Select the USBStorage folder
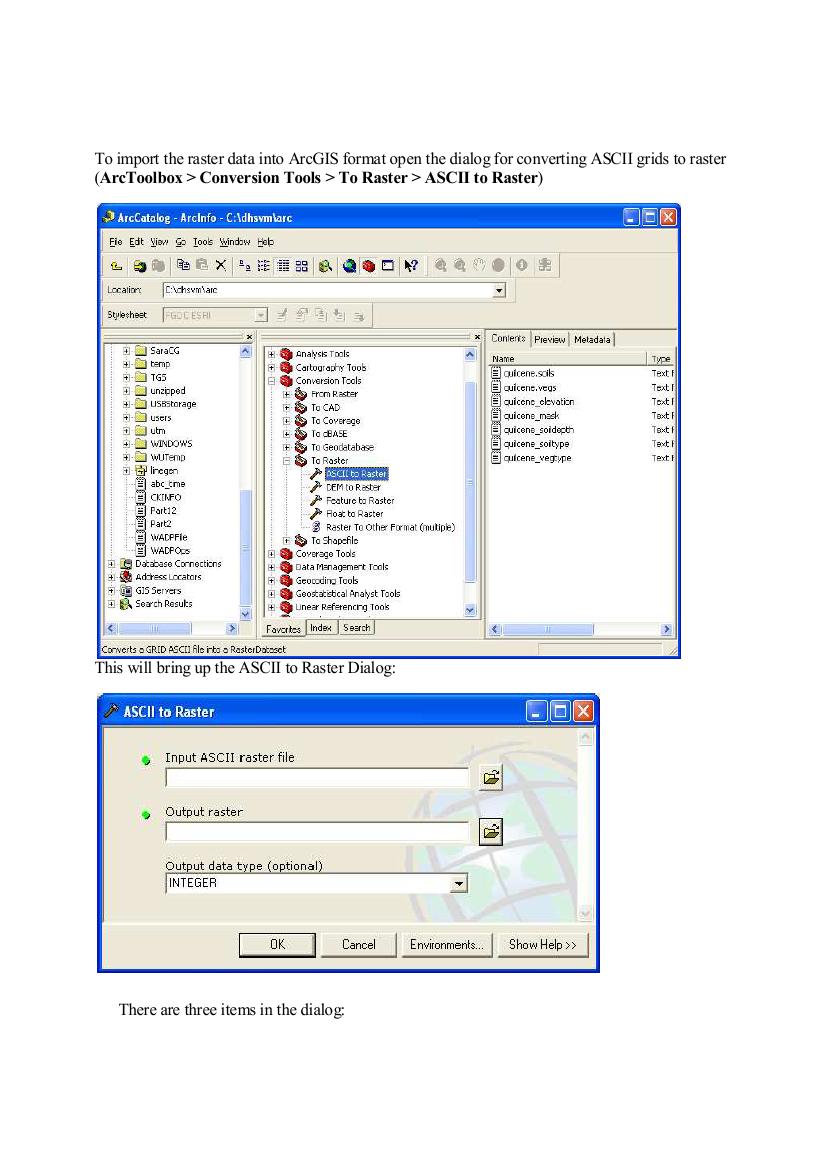 pos(173,404)
